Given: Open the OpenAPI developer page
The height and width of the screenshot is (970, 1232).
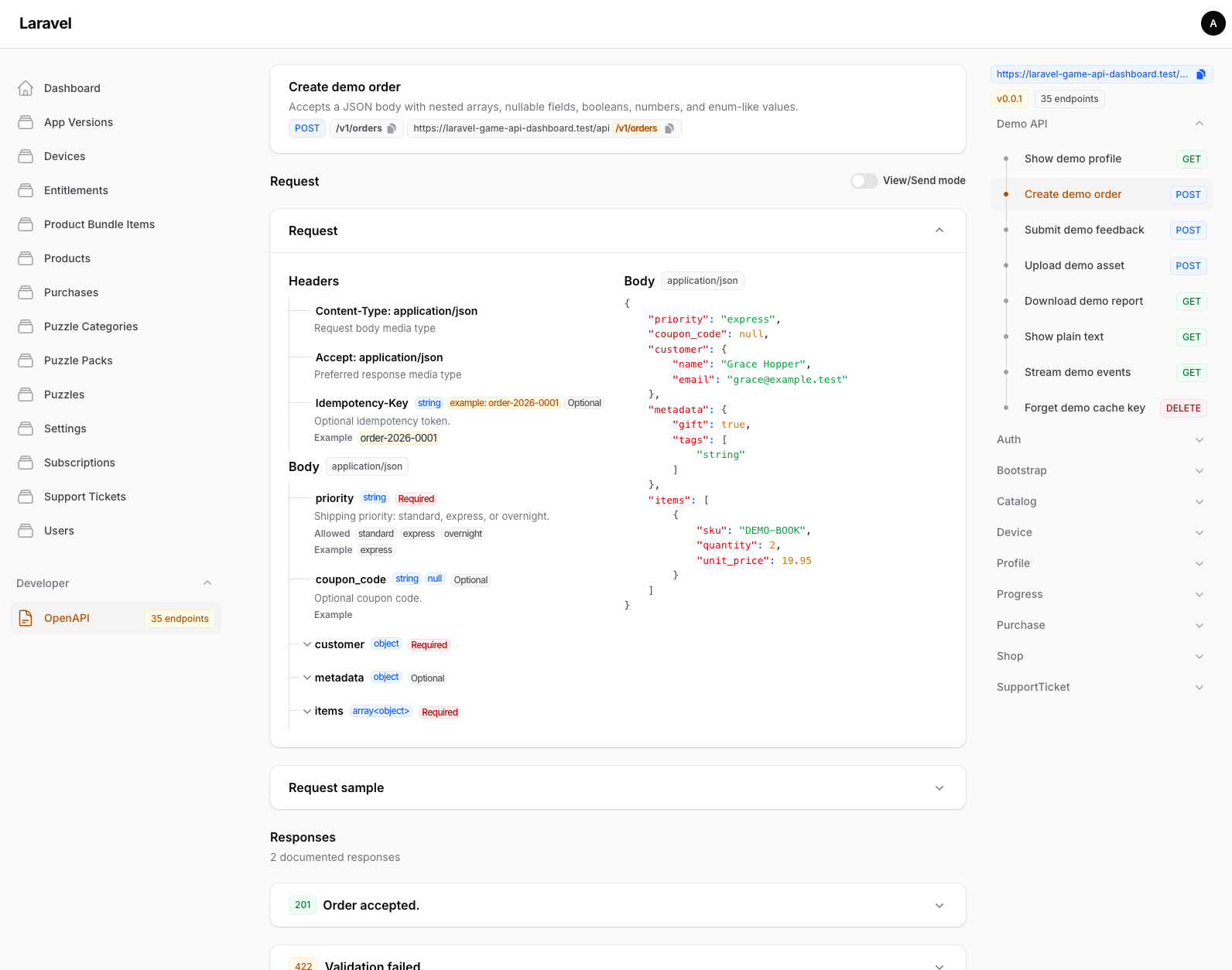Looking at the screenshot, I should 116,618.
